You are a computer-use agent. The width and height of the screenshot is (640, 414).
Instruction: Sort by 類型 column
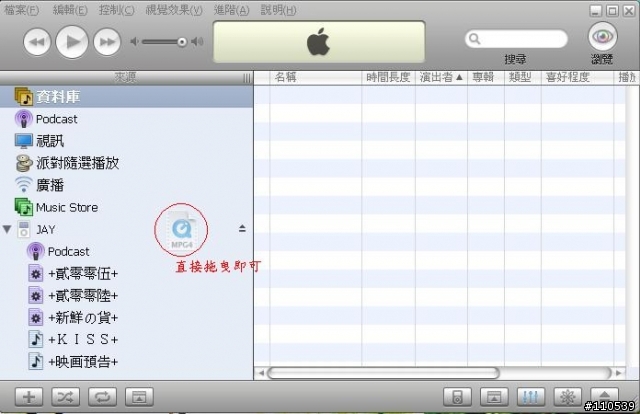coord(523,77)
